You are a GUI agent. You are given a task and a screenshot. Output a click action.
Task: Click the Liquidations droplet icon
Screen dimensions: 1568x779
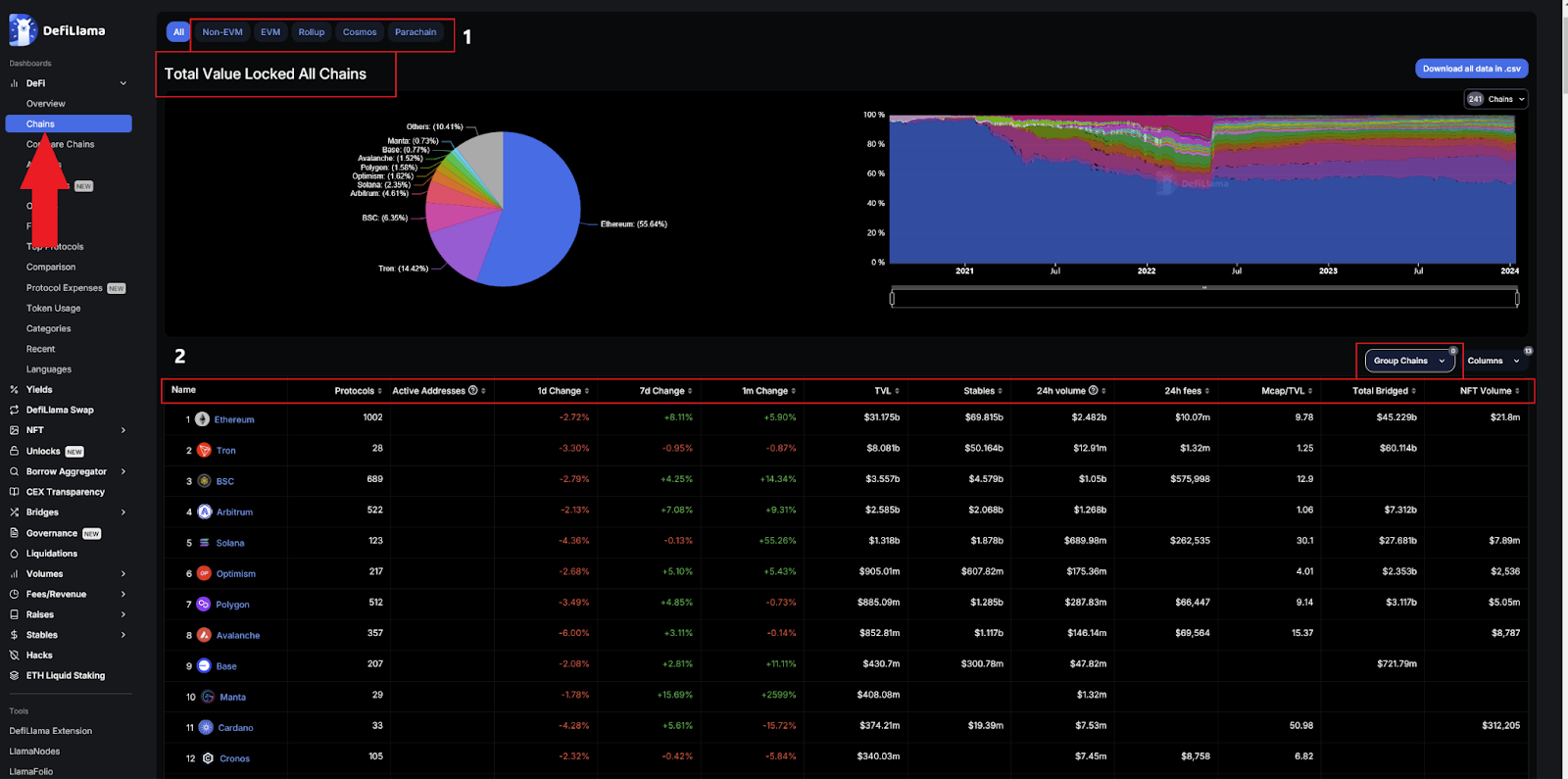coord(14,554)
